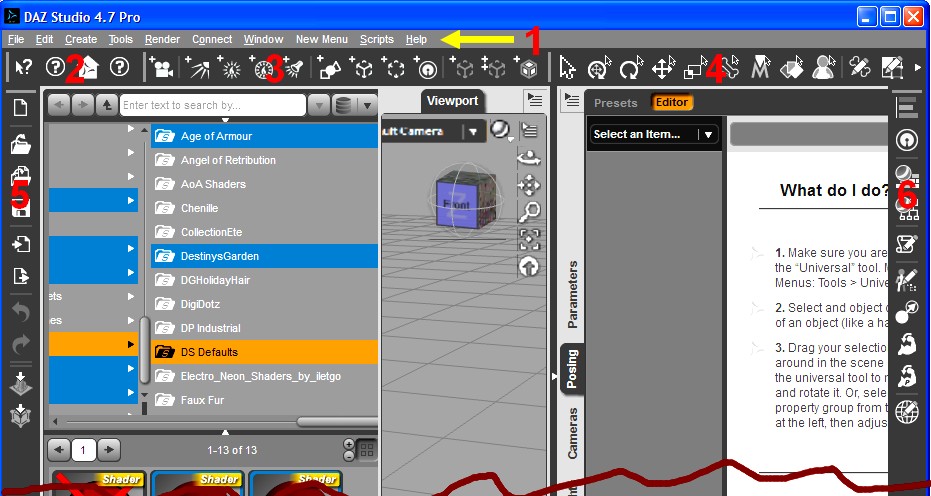
Task: Select the Geometry Editor tool
Action: click(x=892, y=68)
